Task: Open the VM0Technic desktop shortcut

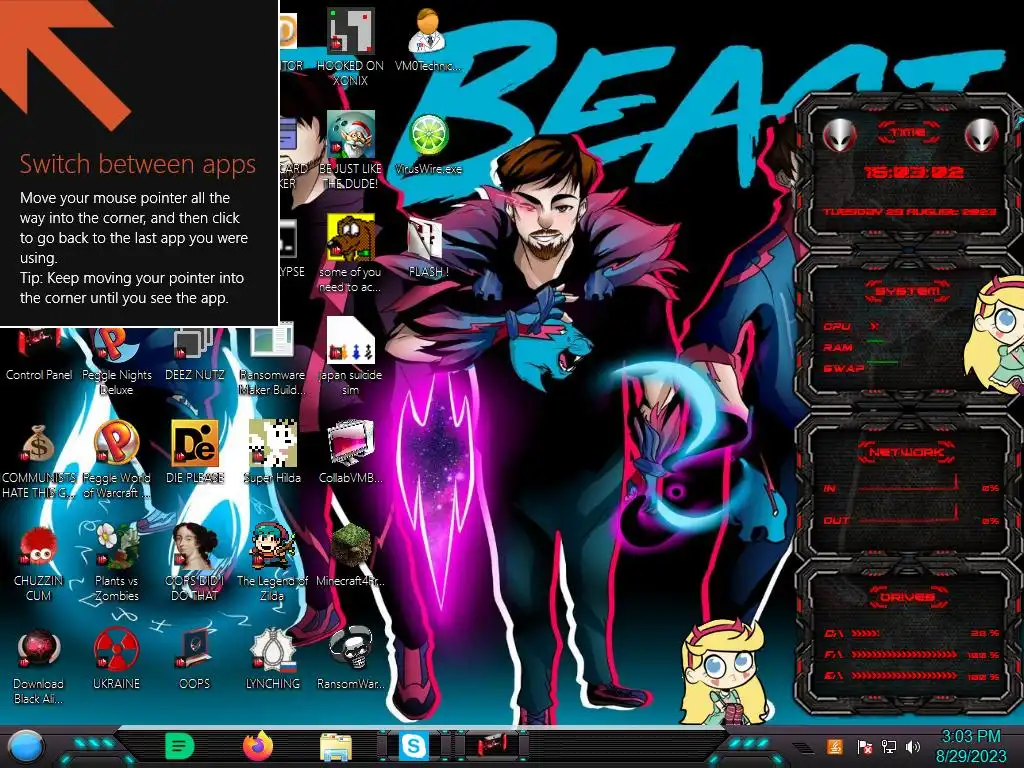Action: [428, 39]
